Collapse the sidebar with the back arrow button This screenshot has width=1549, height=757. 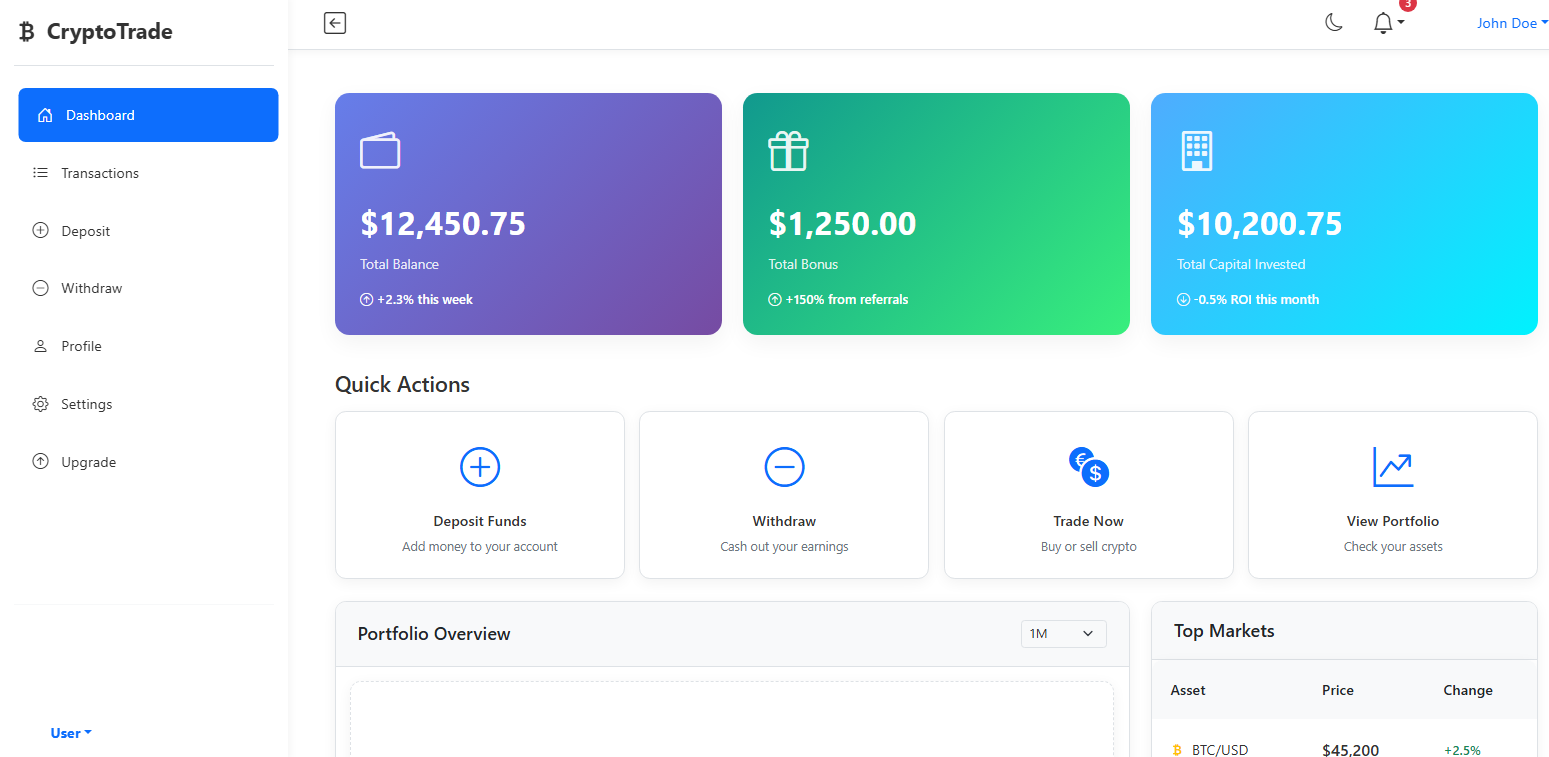(334, 22)
